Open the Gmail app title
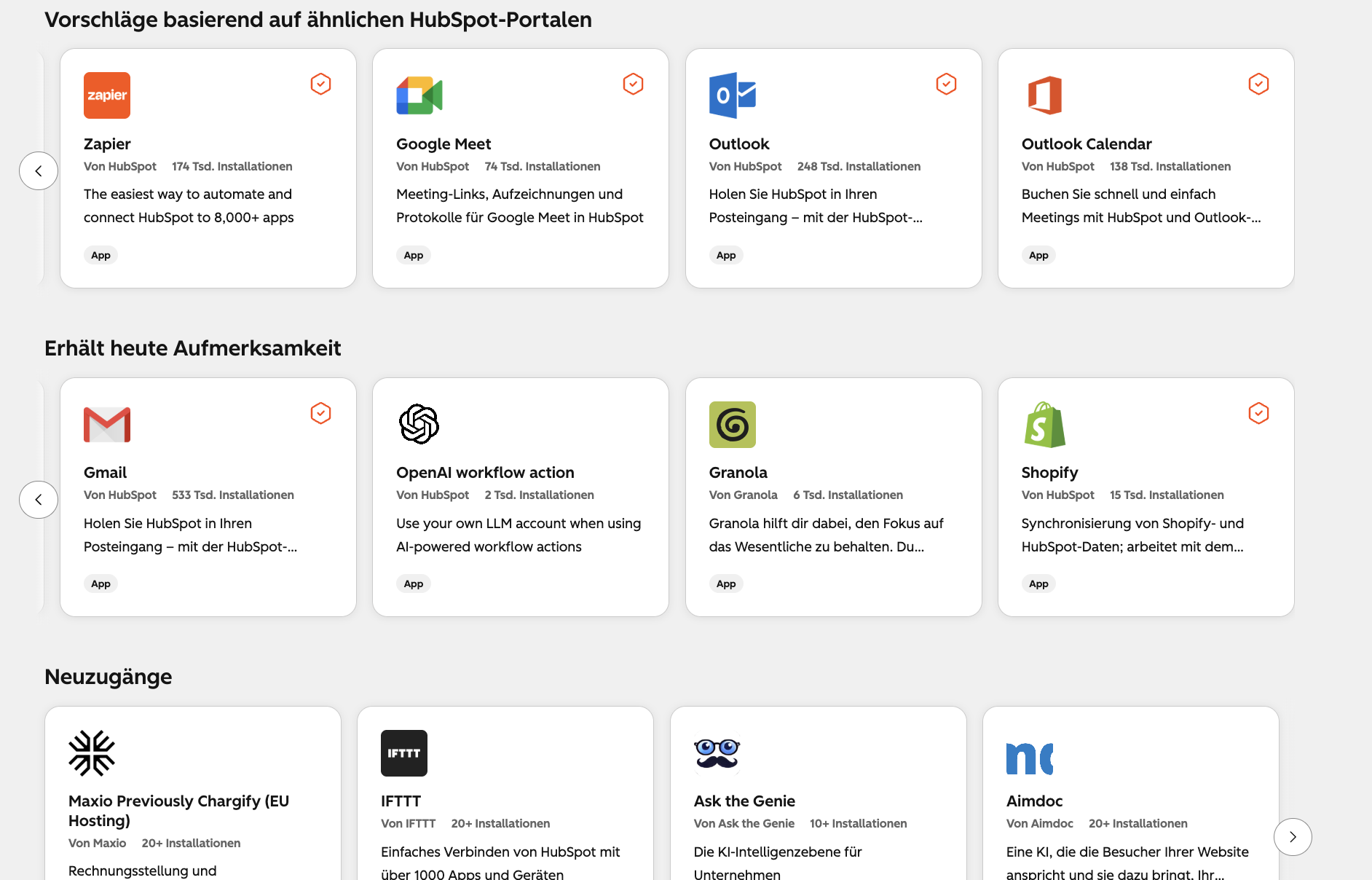Image resolution: width=1372 pixels, height=880 pixels. pyautogui.click(x=105, y=473)
